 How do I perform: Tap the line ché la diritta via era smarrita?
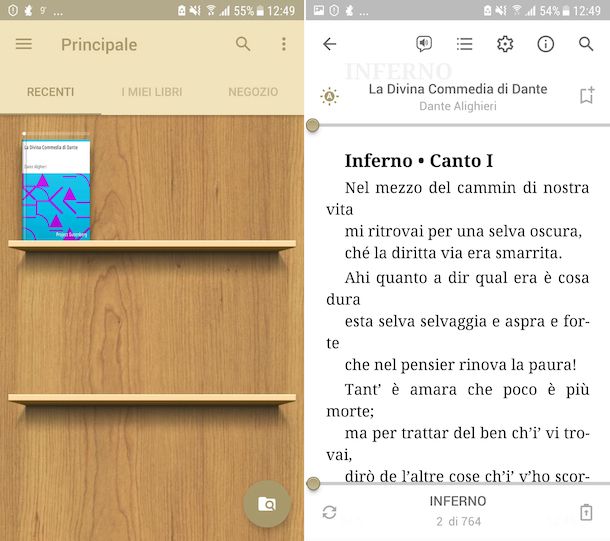click(454, 253)
